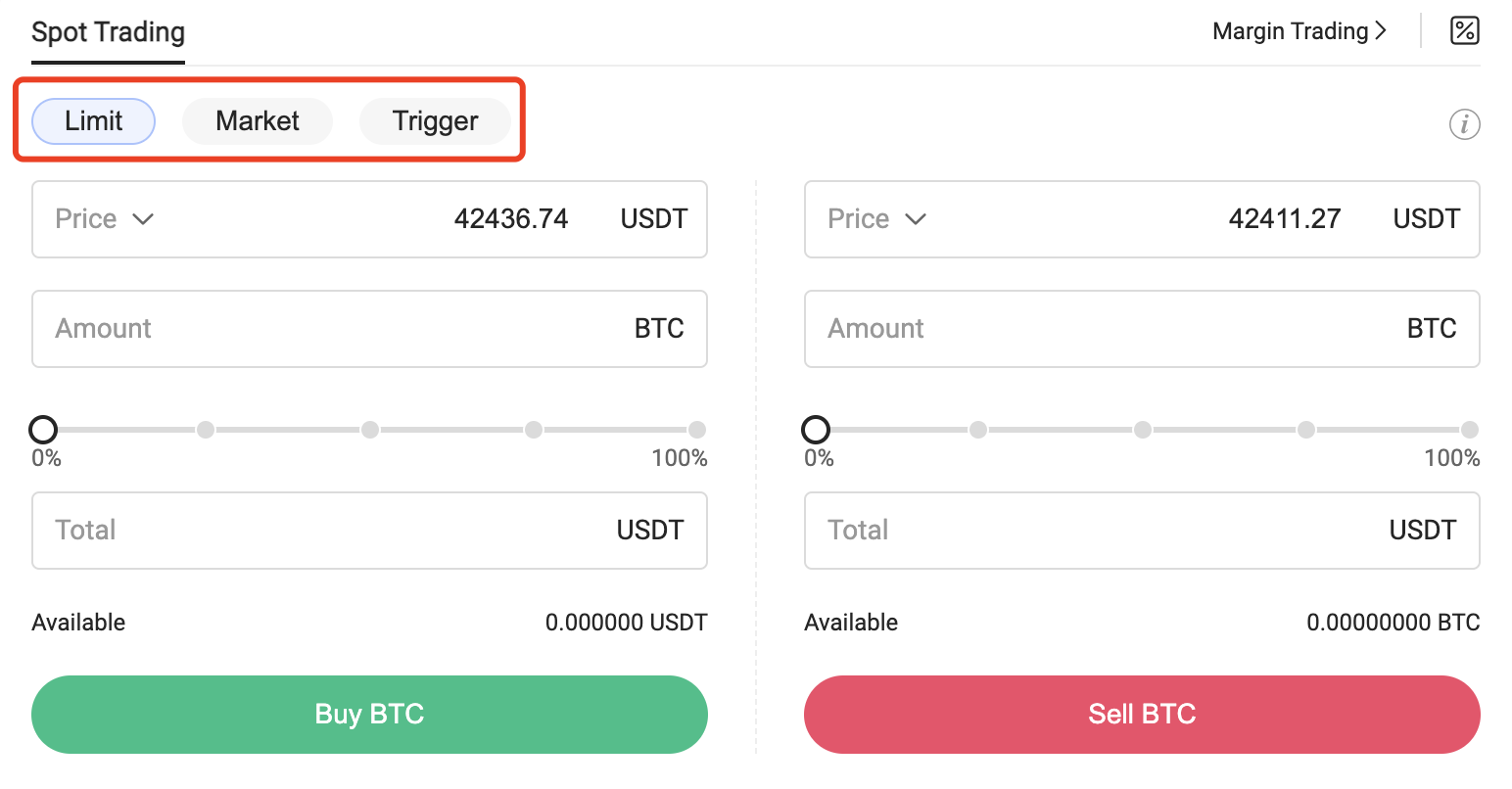Choose the Trigger order type
The width and height of the screenshot is (1512, 789).
pyautogui.click(x=435, y=121)
